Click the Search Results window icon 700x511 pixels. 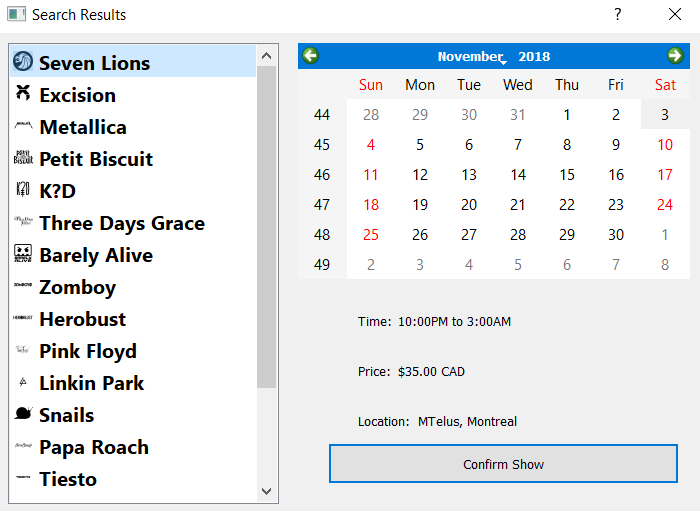(x=17, y=14)
